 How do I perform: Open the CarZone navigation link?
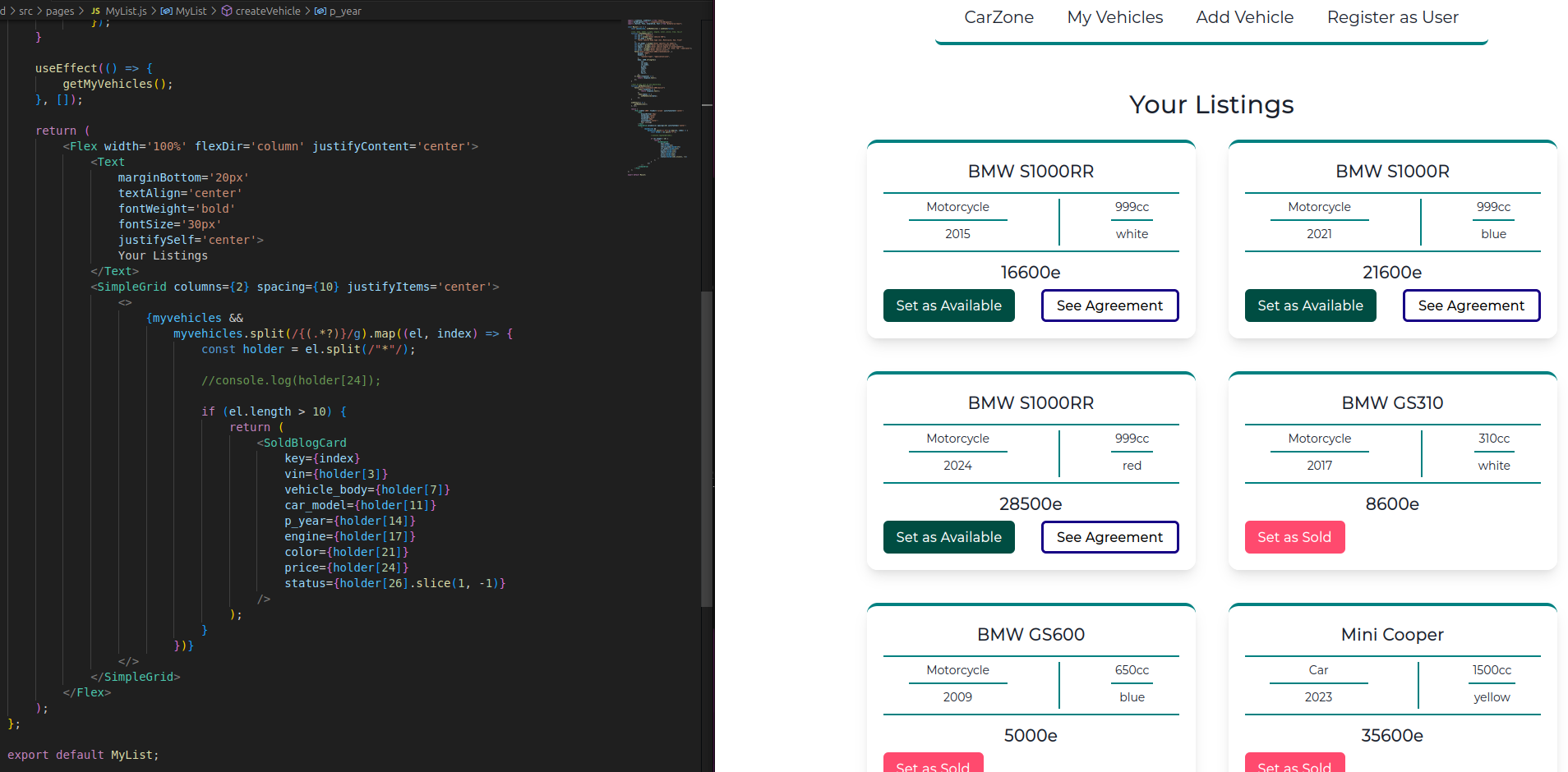tap(998, 17)
